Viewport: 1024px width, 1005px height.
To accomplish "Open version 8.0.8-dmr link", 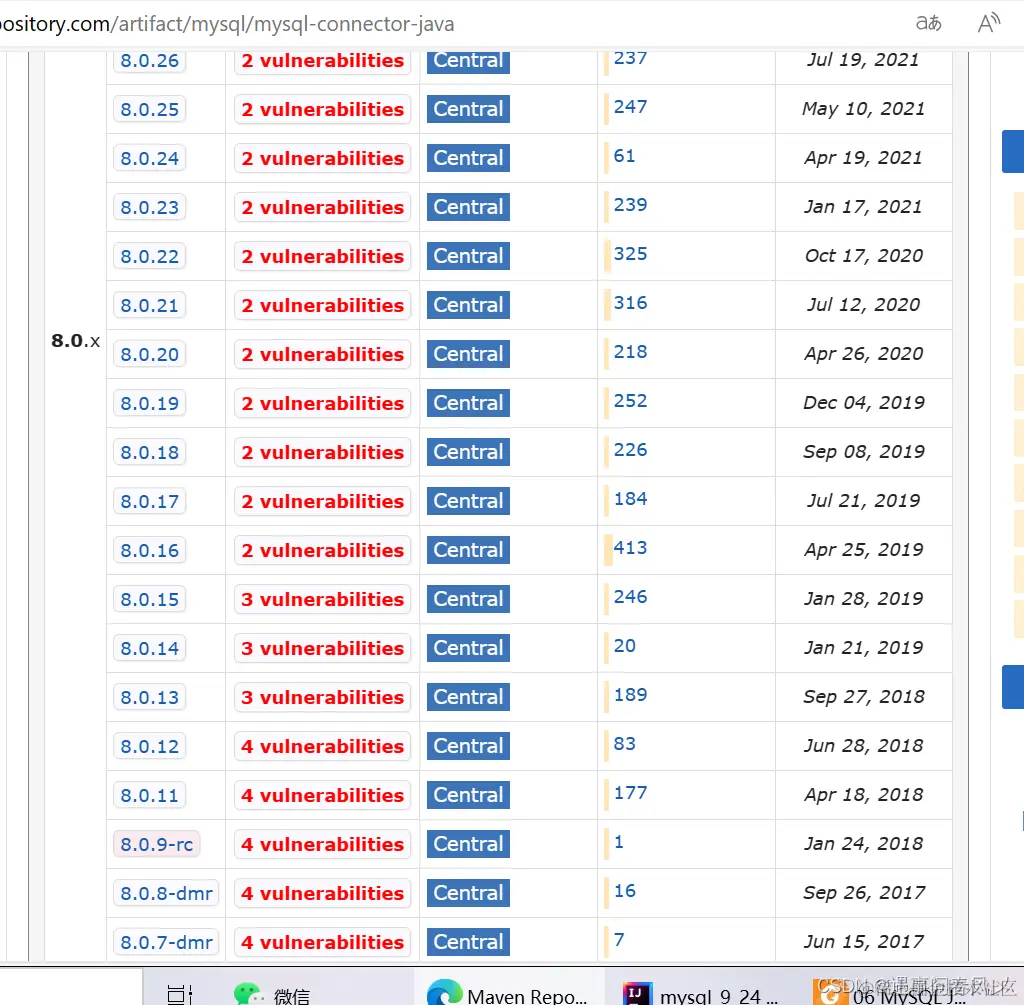I will 167,893.
